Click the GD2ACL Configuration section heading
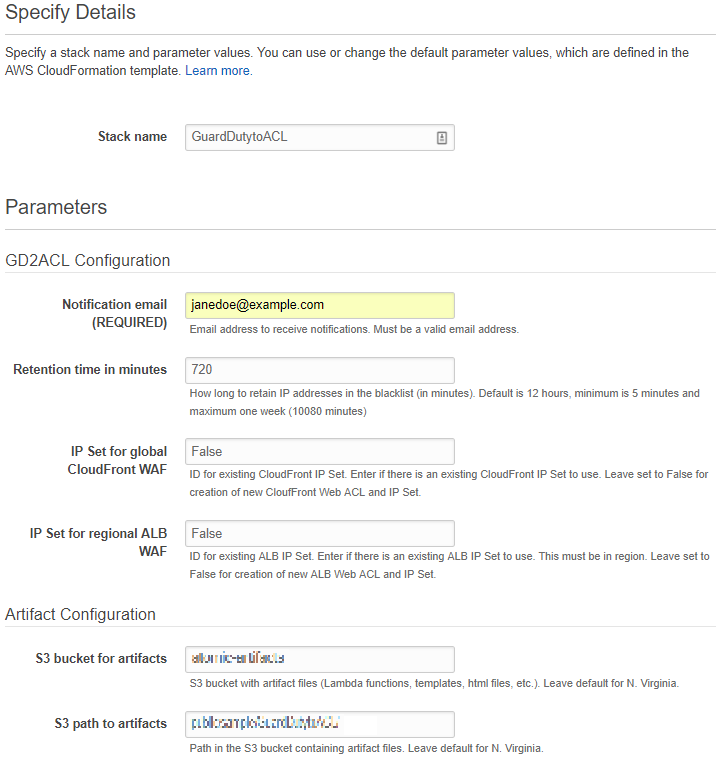 (x=87, y=261)
